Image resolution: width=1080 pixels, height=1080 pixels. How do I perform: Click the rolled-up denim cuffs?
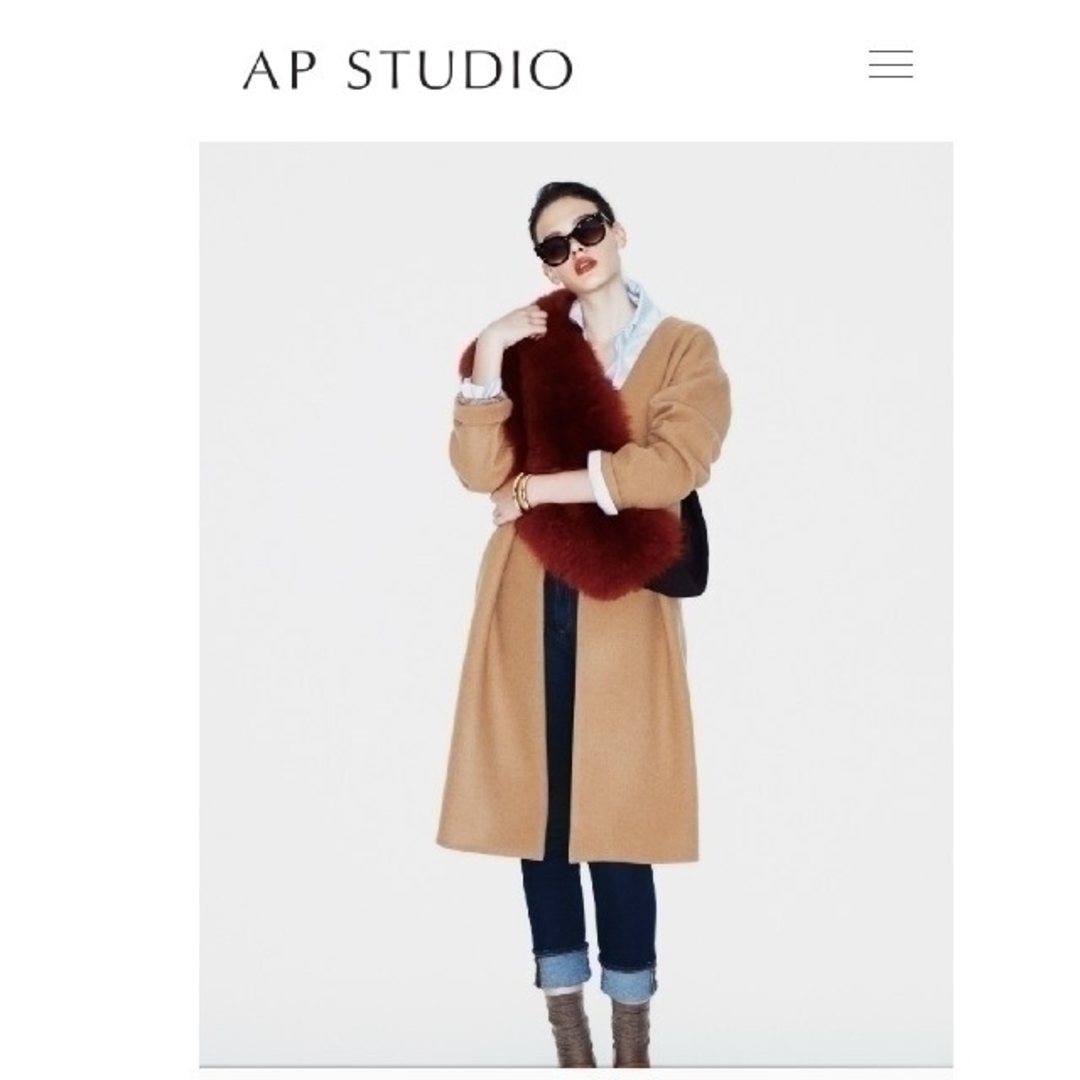click(594, 973)
